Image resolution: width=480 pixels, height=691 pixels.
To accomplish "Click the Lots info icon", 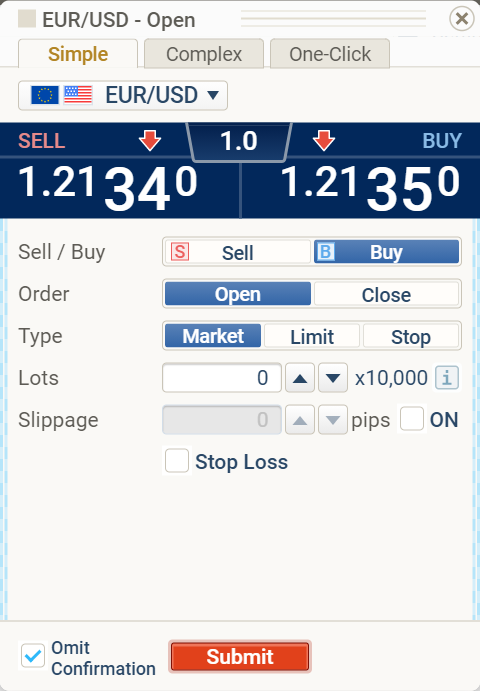I will (447, 378).
